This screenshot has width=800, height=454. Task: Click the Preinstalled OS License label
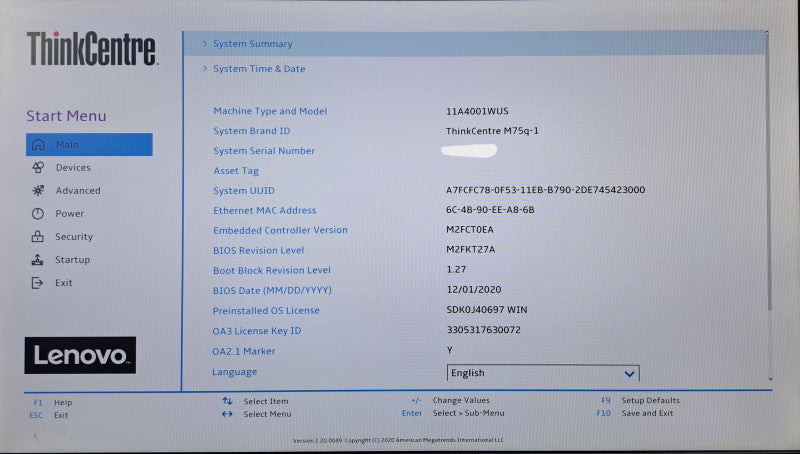point(266,311)
